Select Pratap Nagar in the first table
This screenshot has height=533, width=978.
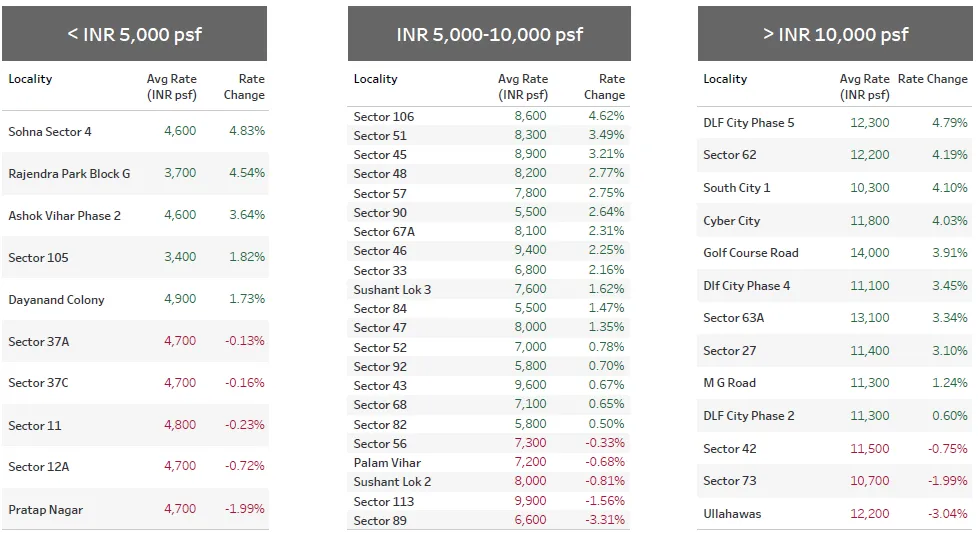[x=45, y=509]
